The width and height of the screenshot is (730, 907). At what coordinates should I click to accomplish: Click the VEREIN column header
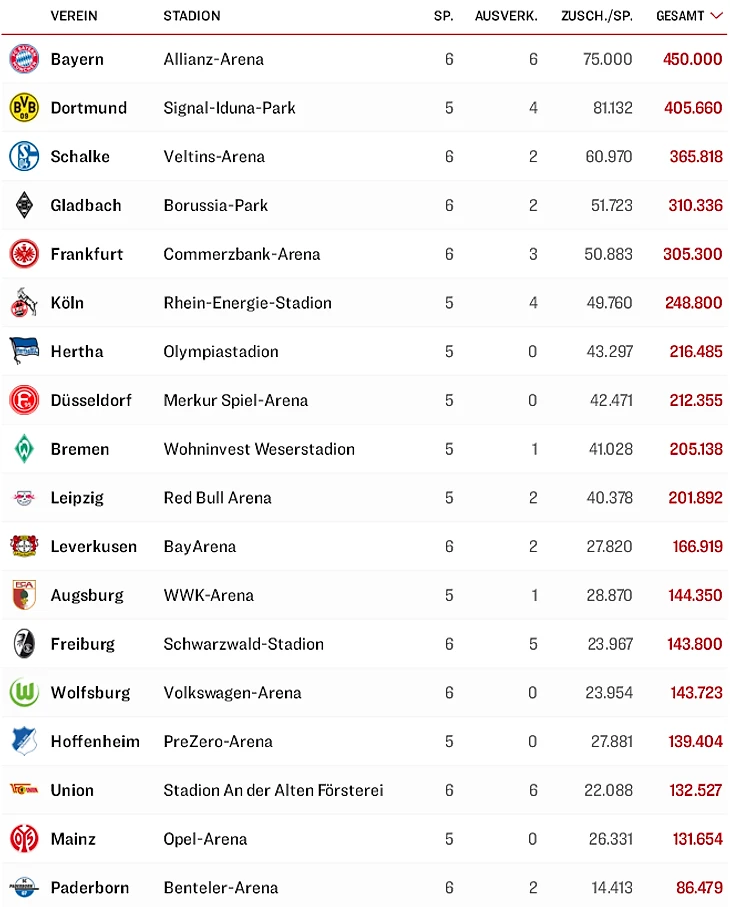pyautogui.click(x=74, y=16)
